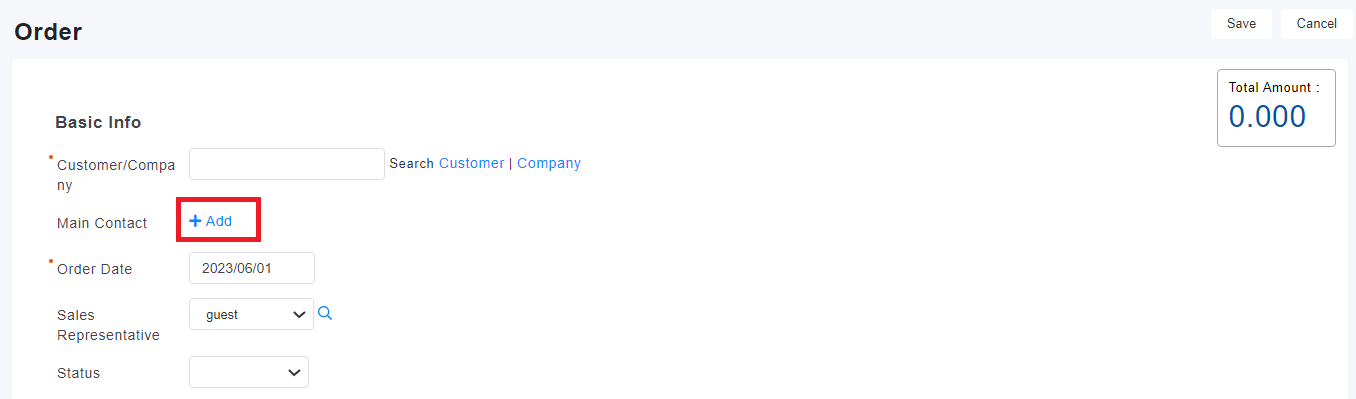Click the Total Amount label
This screenshot has height=399, width=1356.
pyautogui.click(x=1273, y=87)
